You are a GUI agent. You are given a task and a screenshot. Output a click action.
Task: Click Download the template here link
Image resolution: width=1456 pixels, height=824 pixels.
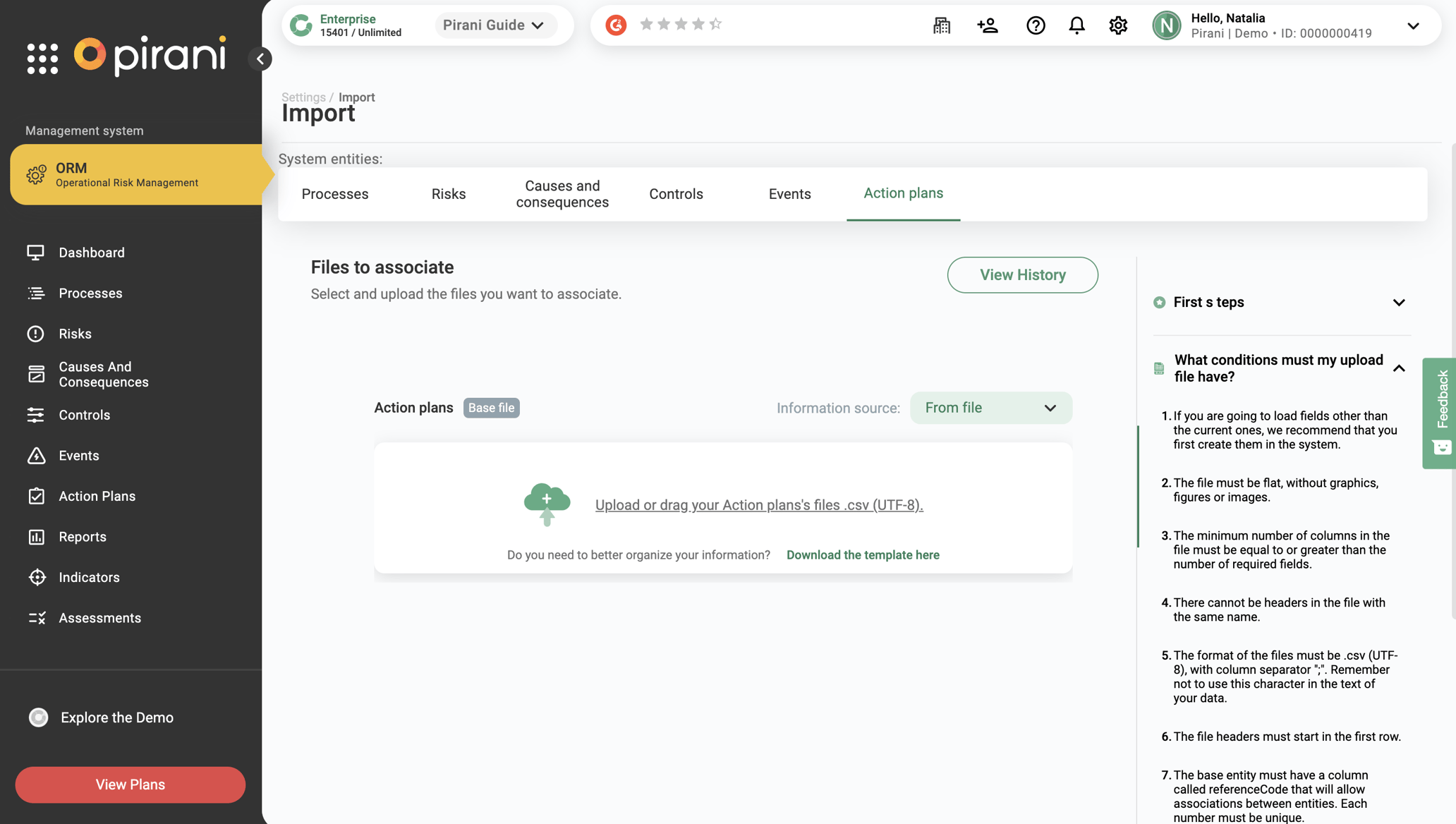click(x=863, y=555)
